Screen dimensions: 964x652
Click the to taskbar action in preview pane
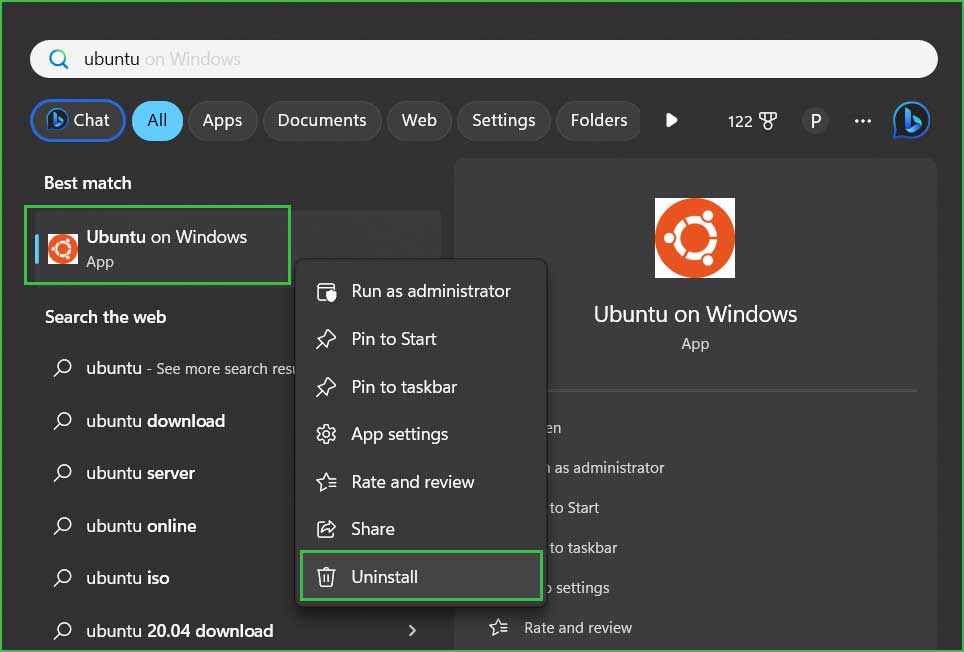click(x=583, y=548)
